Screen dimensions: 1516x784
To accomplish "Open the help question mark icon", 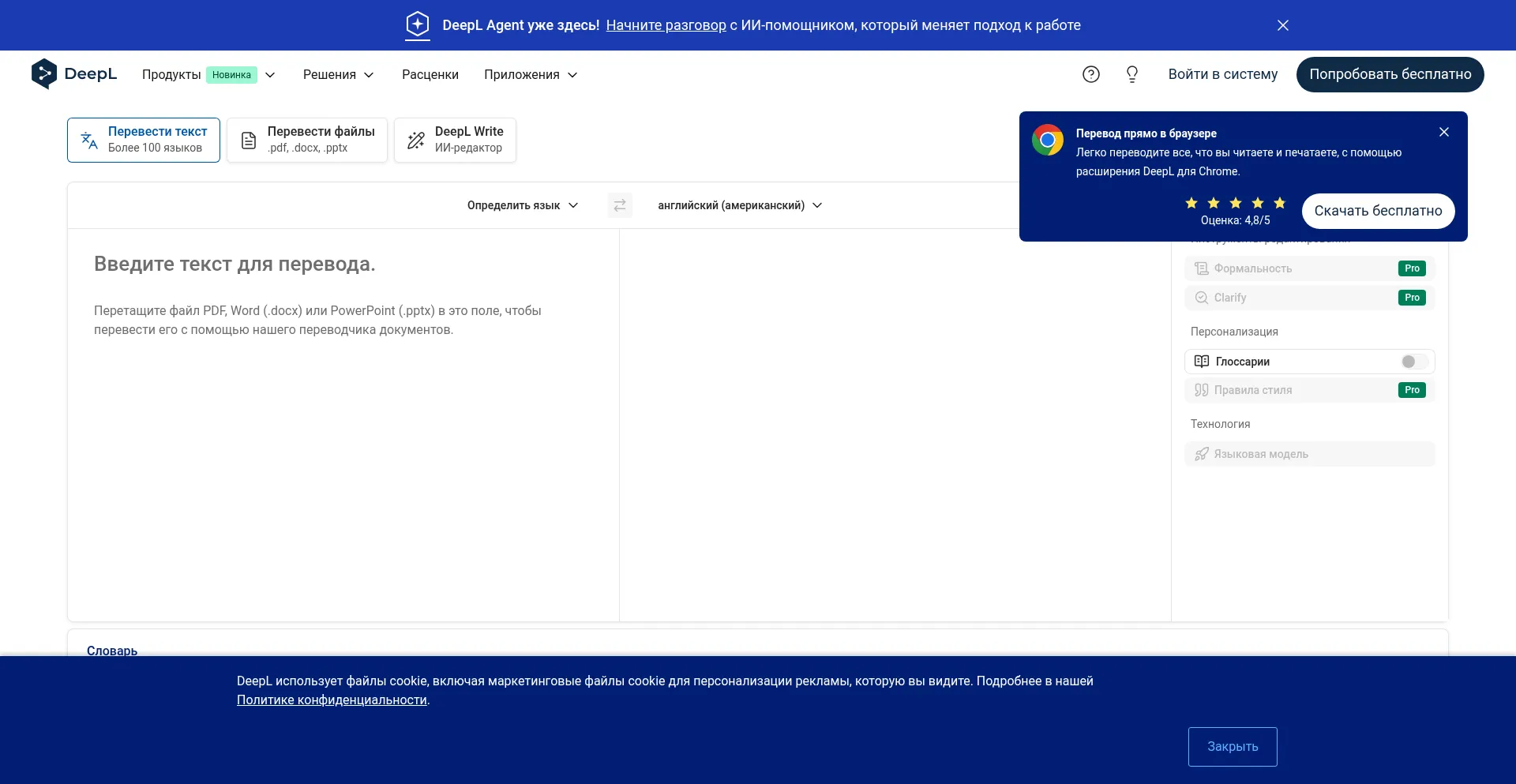I will (1090, 74).
